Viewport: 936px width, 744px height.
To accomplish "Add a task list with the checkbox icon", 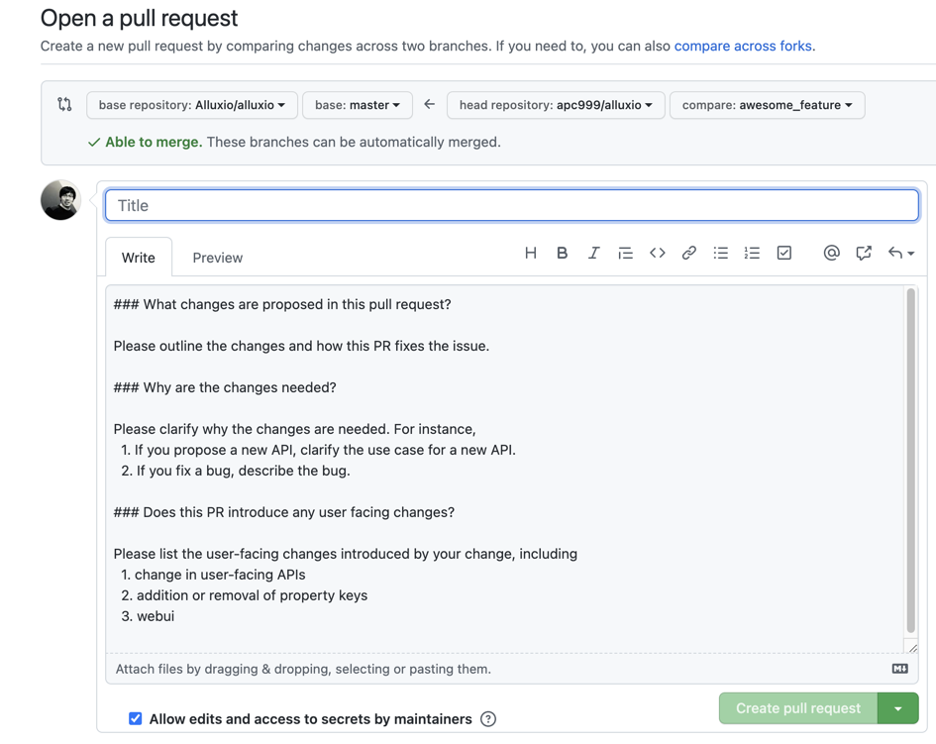I will tap(784, 253).
